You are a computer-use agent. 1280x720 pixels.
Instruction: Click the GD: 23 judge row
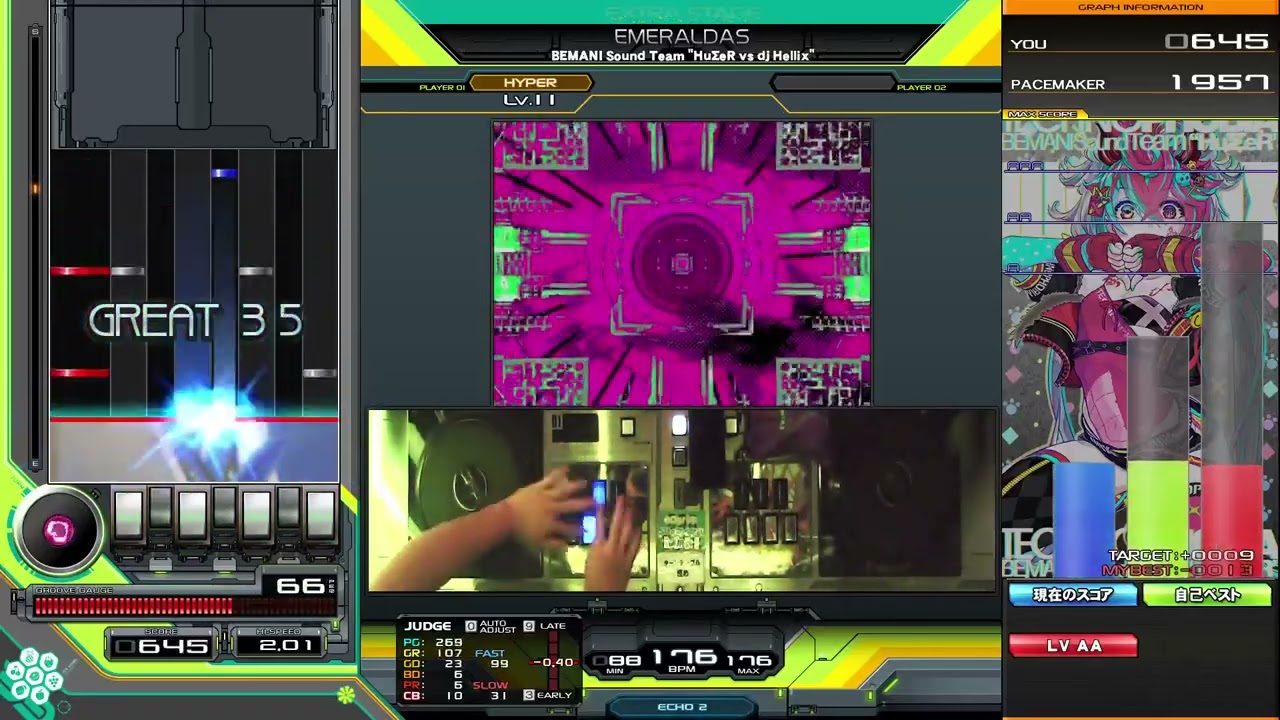pyautogui.click(x=433, y=664)
